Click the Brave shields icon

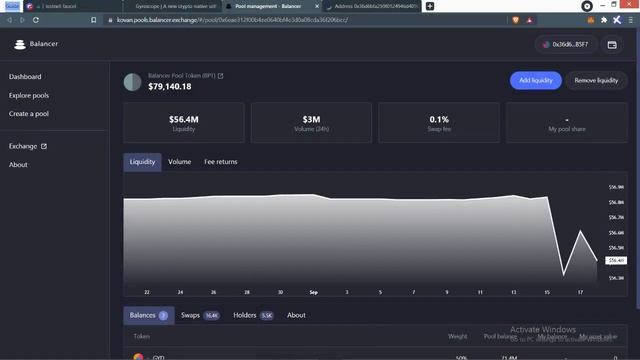coord(516,20)
